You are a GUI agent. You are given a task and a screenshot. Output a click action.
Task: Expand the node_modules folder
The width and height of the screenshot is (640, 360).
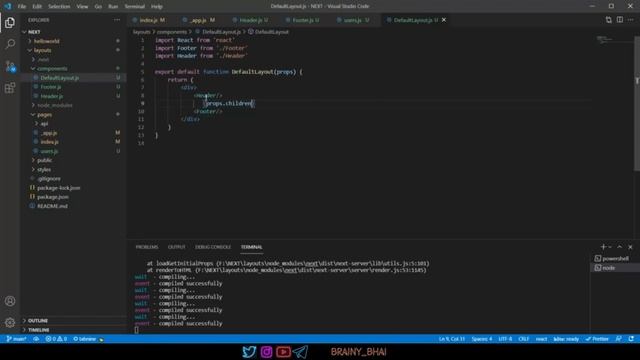point(55,105)
